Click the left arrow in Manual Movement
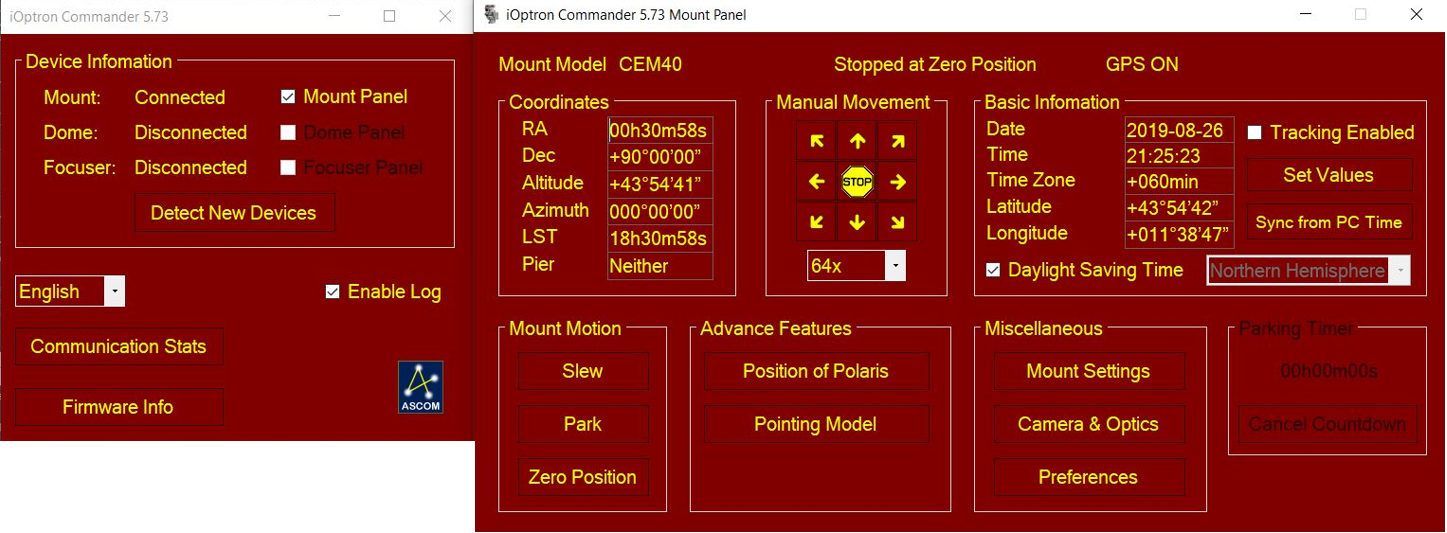The width and height of the screenshot is (1447, 533). [x=817, y=182]
